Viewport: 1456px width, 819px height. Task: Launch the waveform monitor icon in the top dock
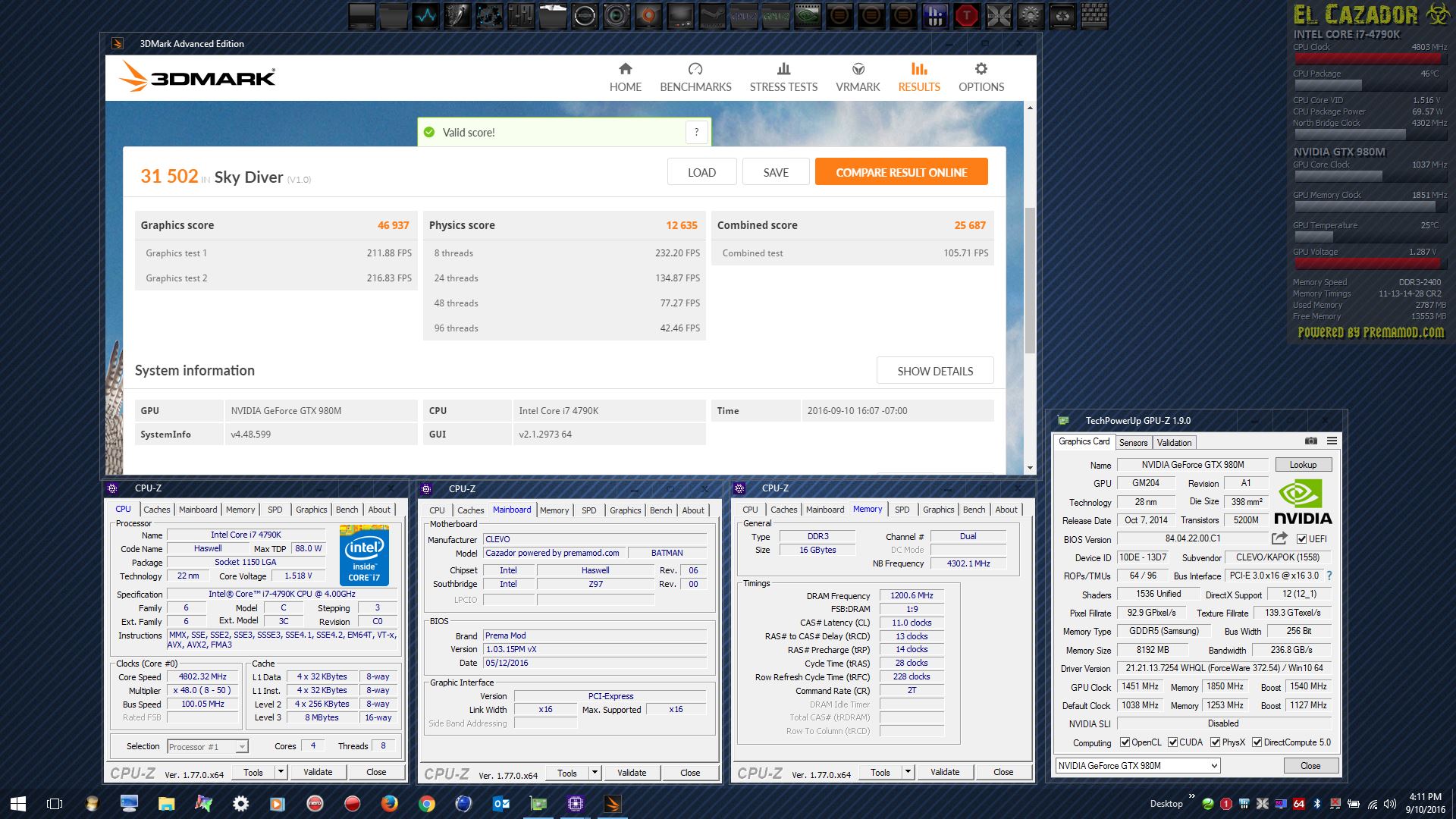(425, 15)
